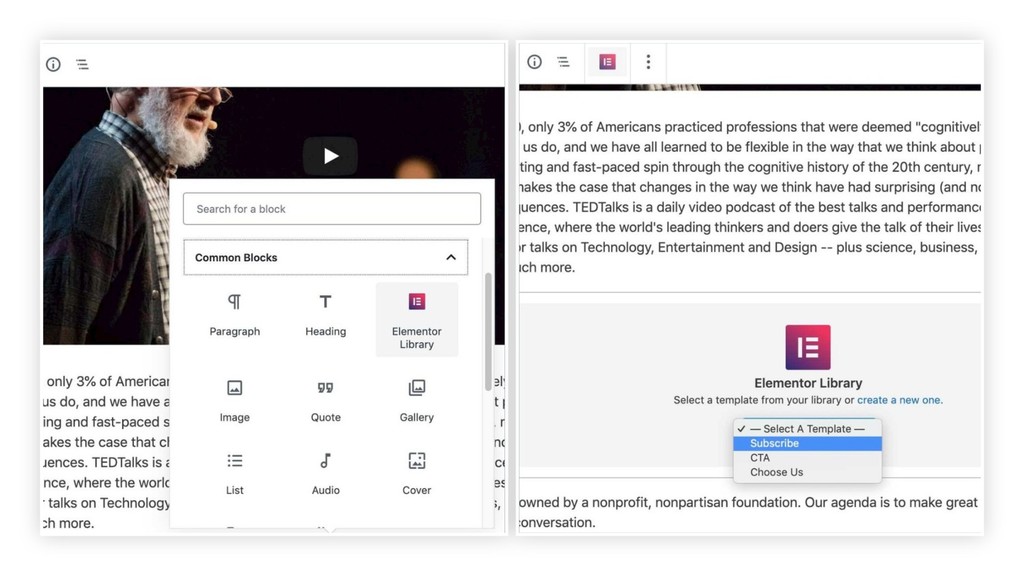Open content info in left editor toolbar
The height and width of the screenshot is (576, 1024).
coord(53,64)
